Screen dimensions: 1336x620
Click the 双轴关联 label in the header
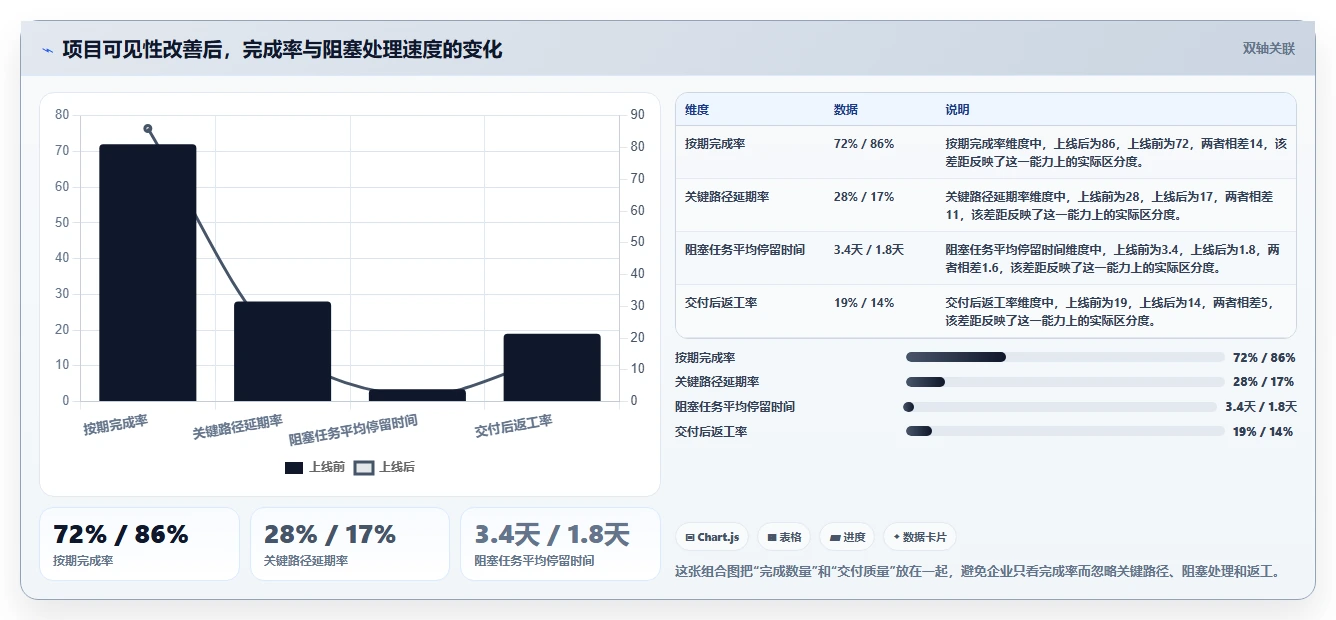[x=1268, y=49]
